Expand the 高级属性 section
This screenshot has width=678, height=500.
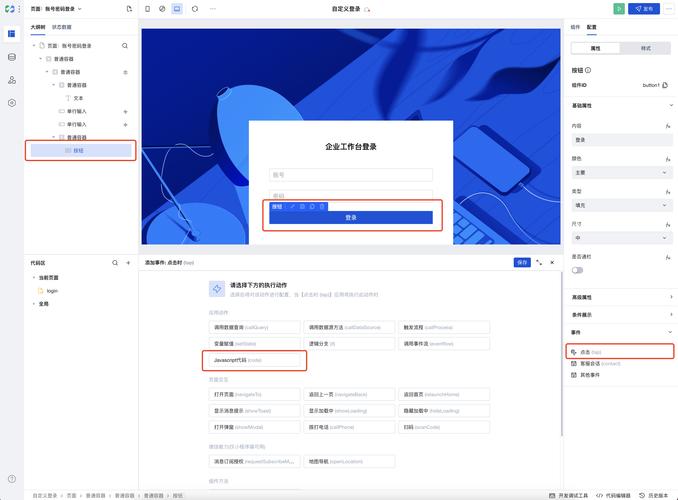[620, 297]
